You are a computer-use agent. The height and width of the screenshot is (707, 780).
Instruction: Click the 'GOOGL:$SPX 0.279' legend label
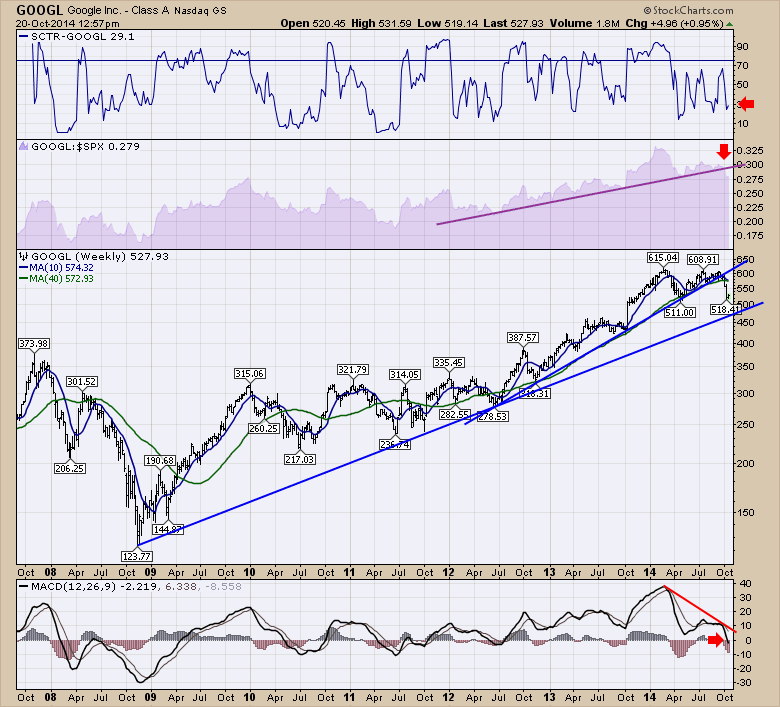[x=85, y=146]
